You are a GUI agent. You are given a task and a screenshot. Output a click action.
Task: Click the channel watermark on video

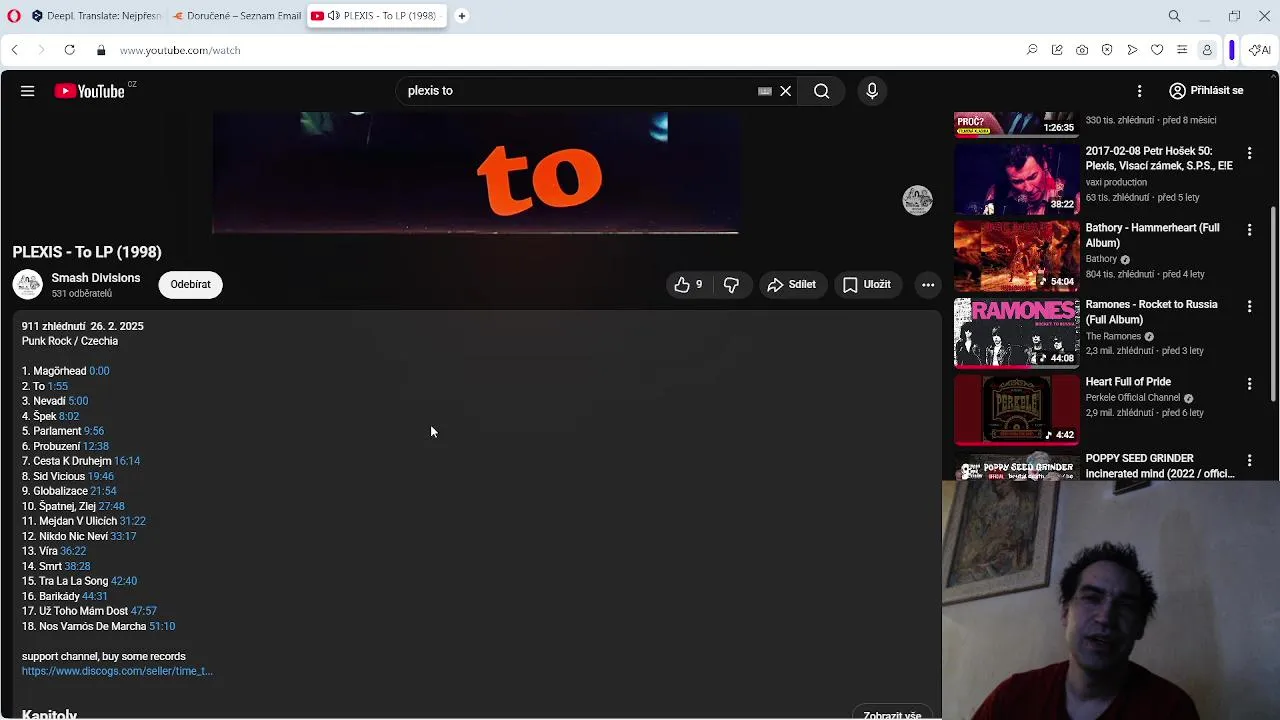pos(917,200)
